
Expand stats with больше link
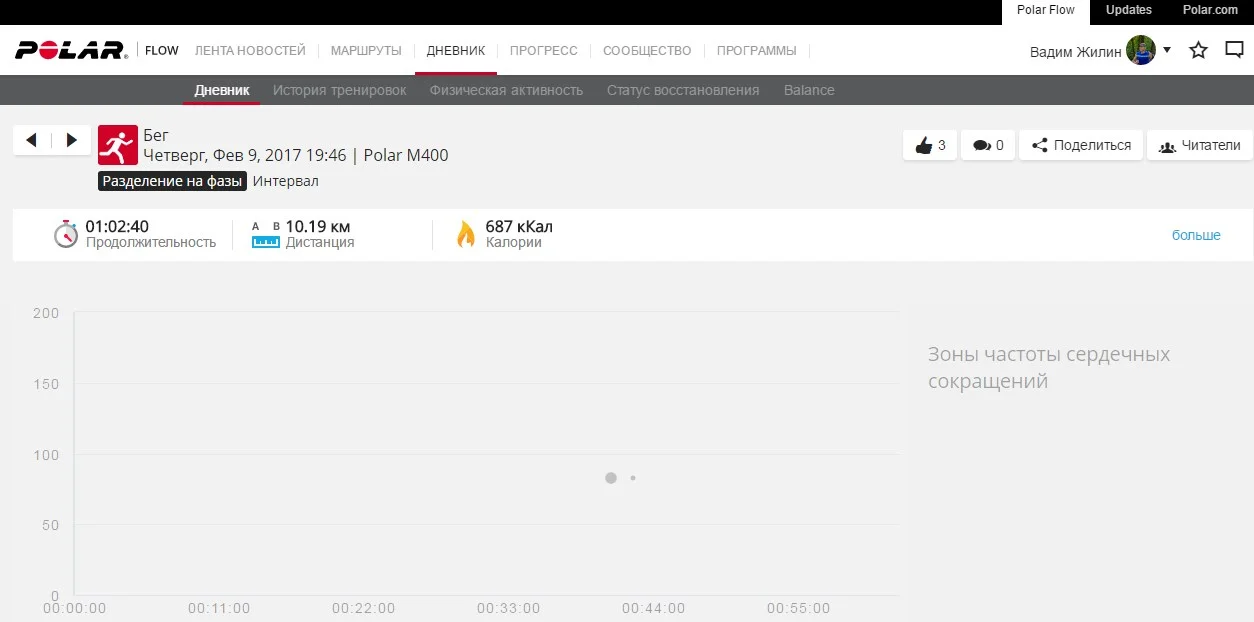(x=1196, y=235)
